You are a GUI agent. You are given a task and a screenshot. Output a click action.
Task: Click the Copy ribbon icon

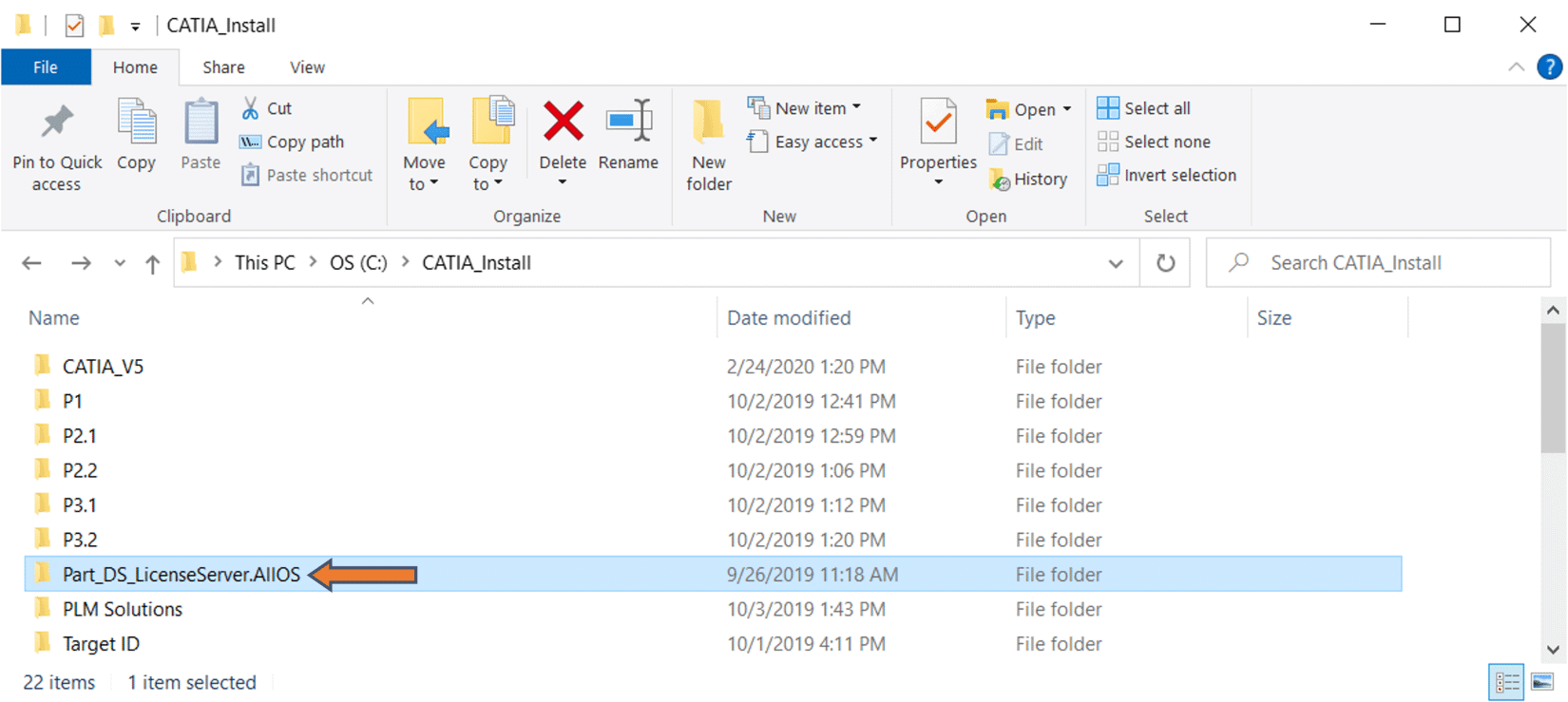click(137, 123)
